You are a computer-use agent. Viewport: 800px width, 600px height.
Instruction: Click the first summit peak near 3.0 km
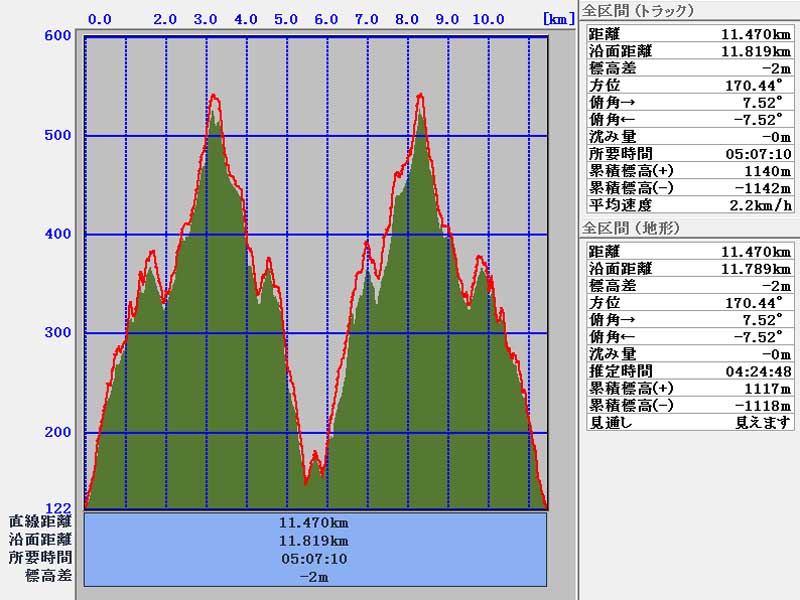(213, 96)
